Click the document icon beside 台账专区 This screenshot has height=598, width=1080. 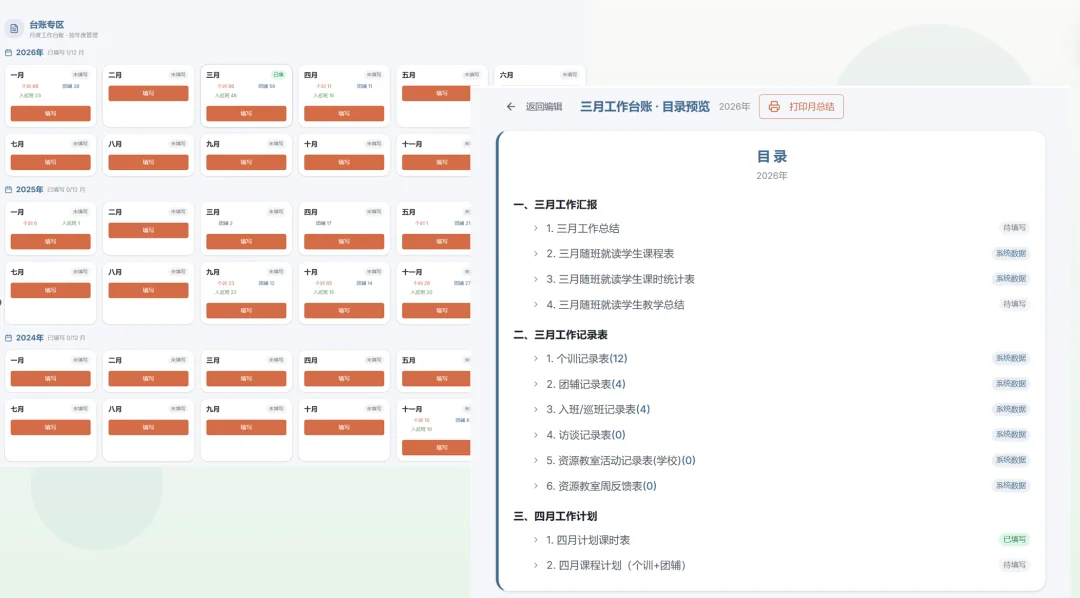pyautogui.click(x=14, y=28)
